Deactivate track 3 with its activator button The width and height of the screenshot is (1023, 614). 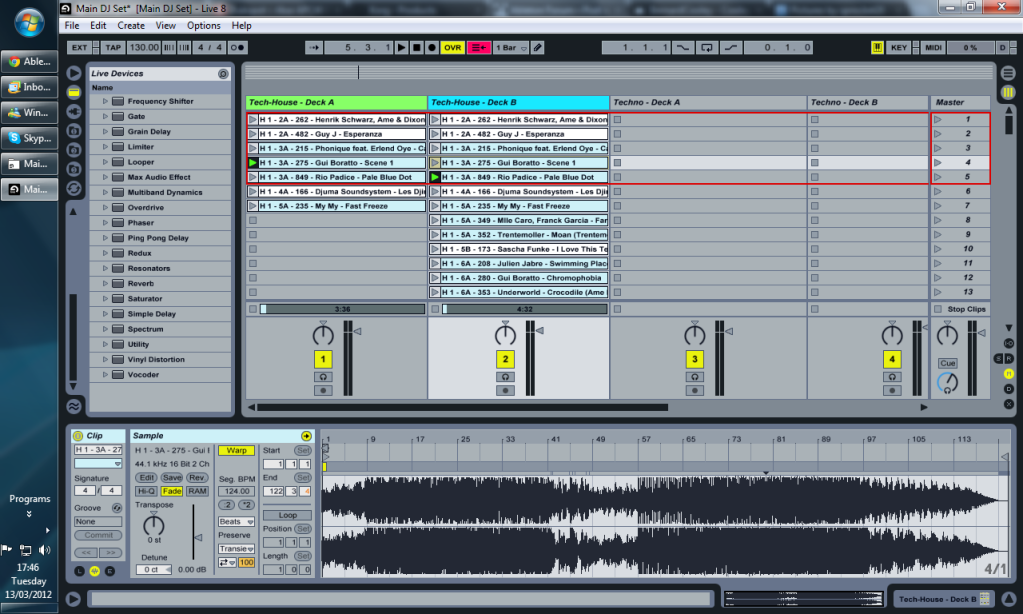coord(694,359)
